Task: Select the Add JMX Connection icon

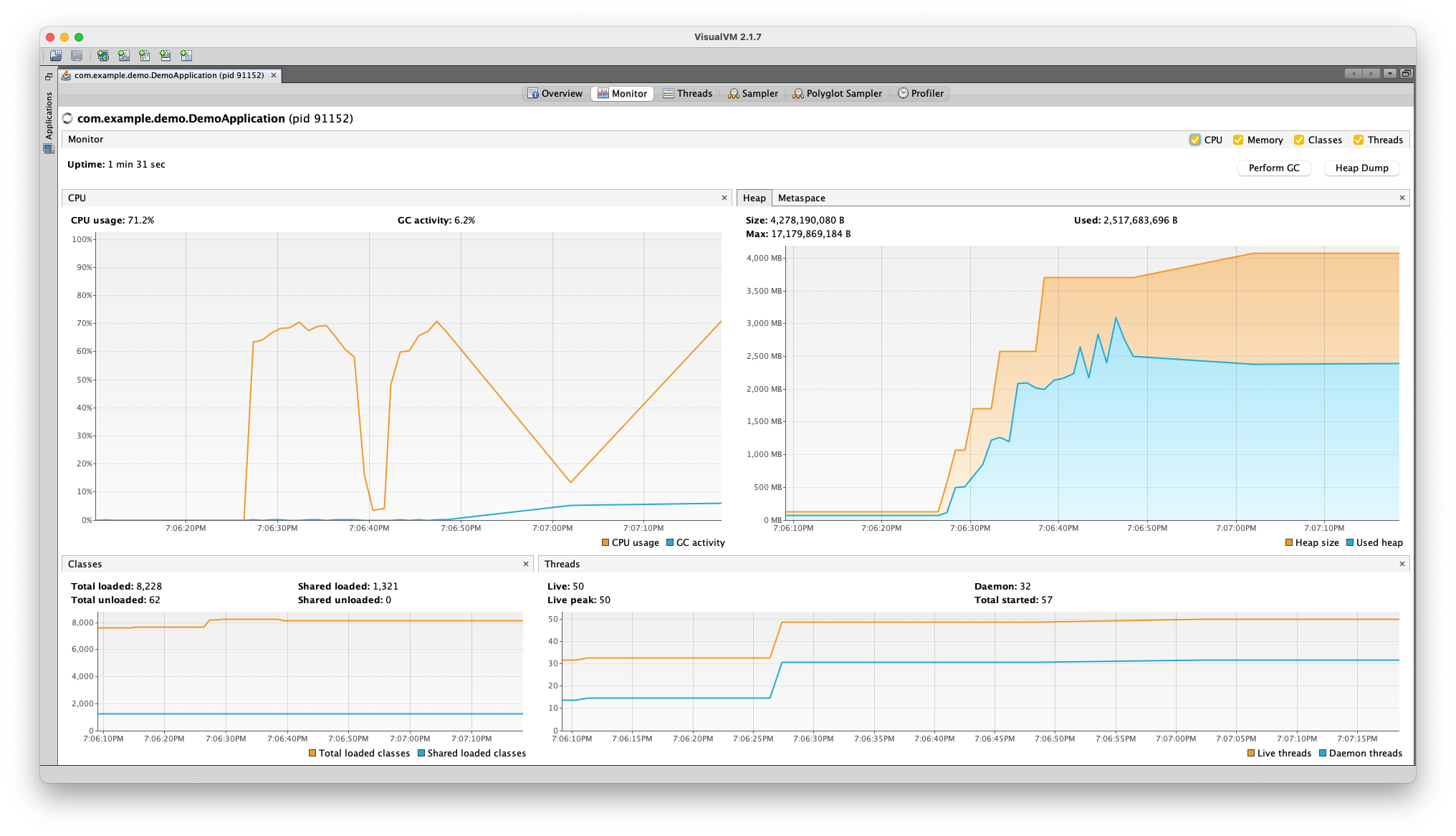Action: (123, 55)
